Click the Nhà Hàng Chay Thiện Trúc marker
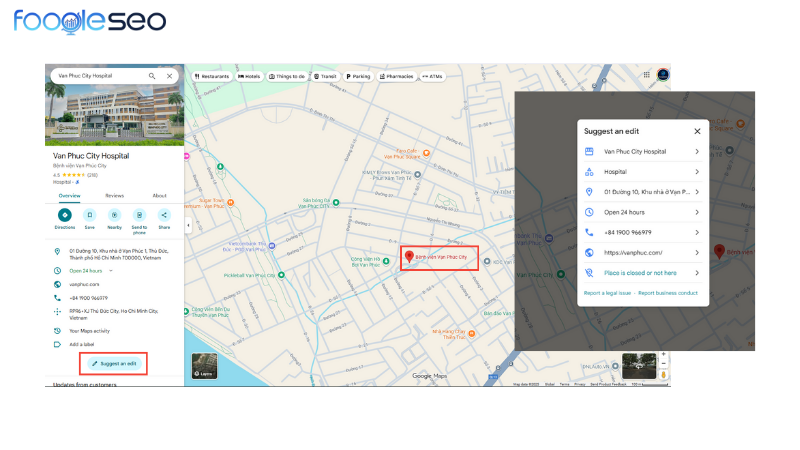This screenshot has height=450, width=800. [472, 334]
